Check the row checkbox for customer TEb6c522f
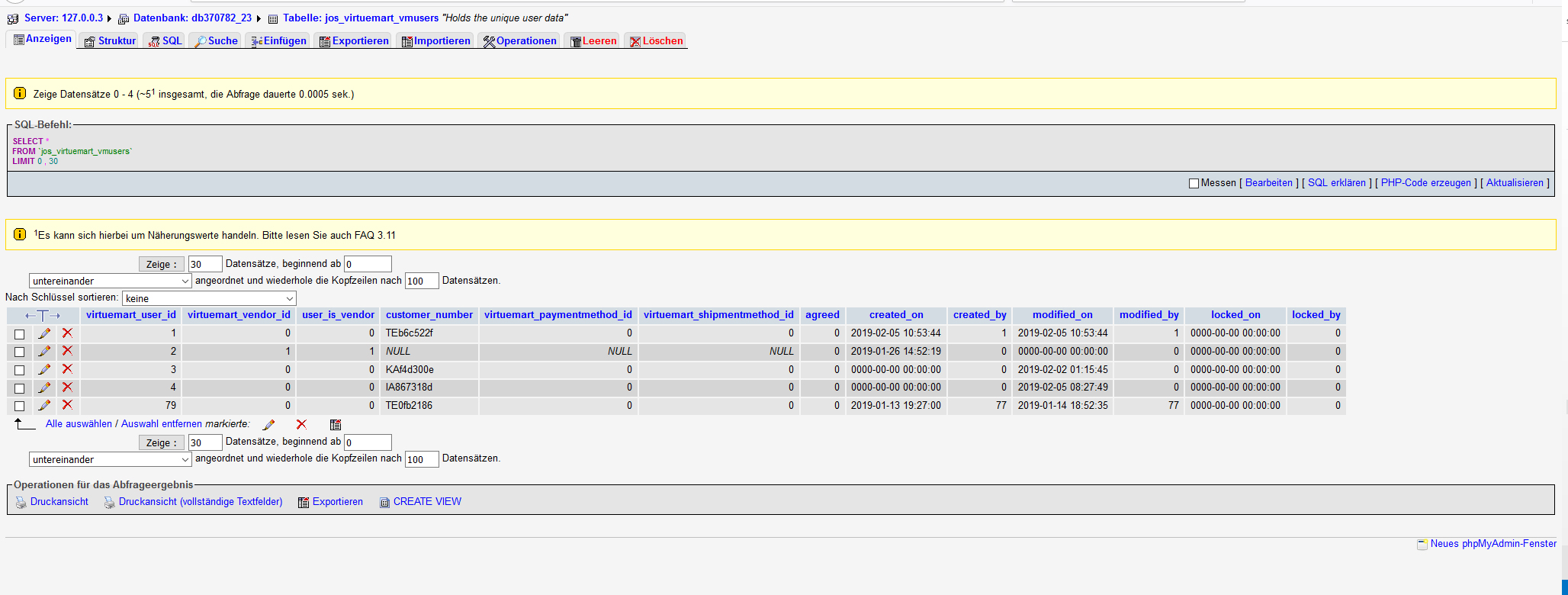This screenshot has height=595, width=1568. tap(20, 334)
